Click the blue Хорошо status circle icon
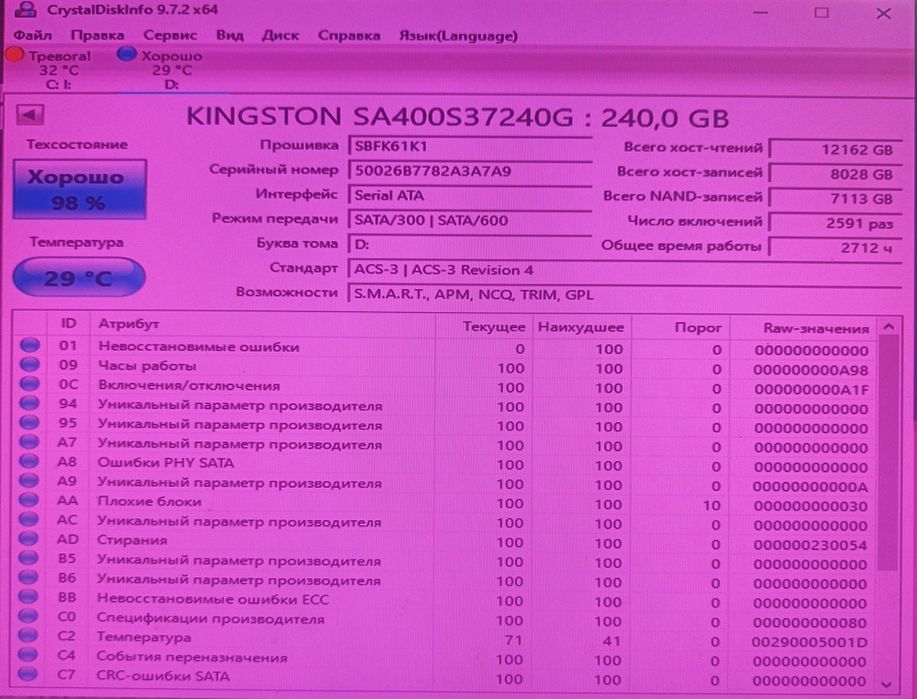This screenshot has height=699, width=917. (126, 54)
